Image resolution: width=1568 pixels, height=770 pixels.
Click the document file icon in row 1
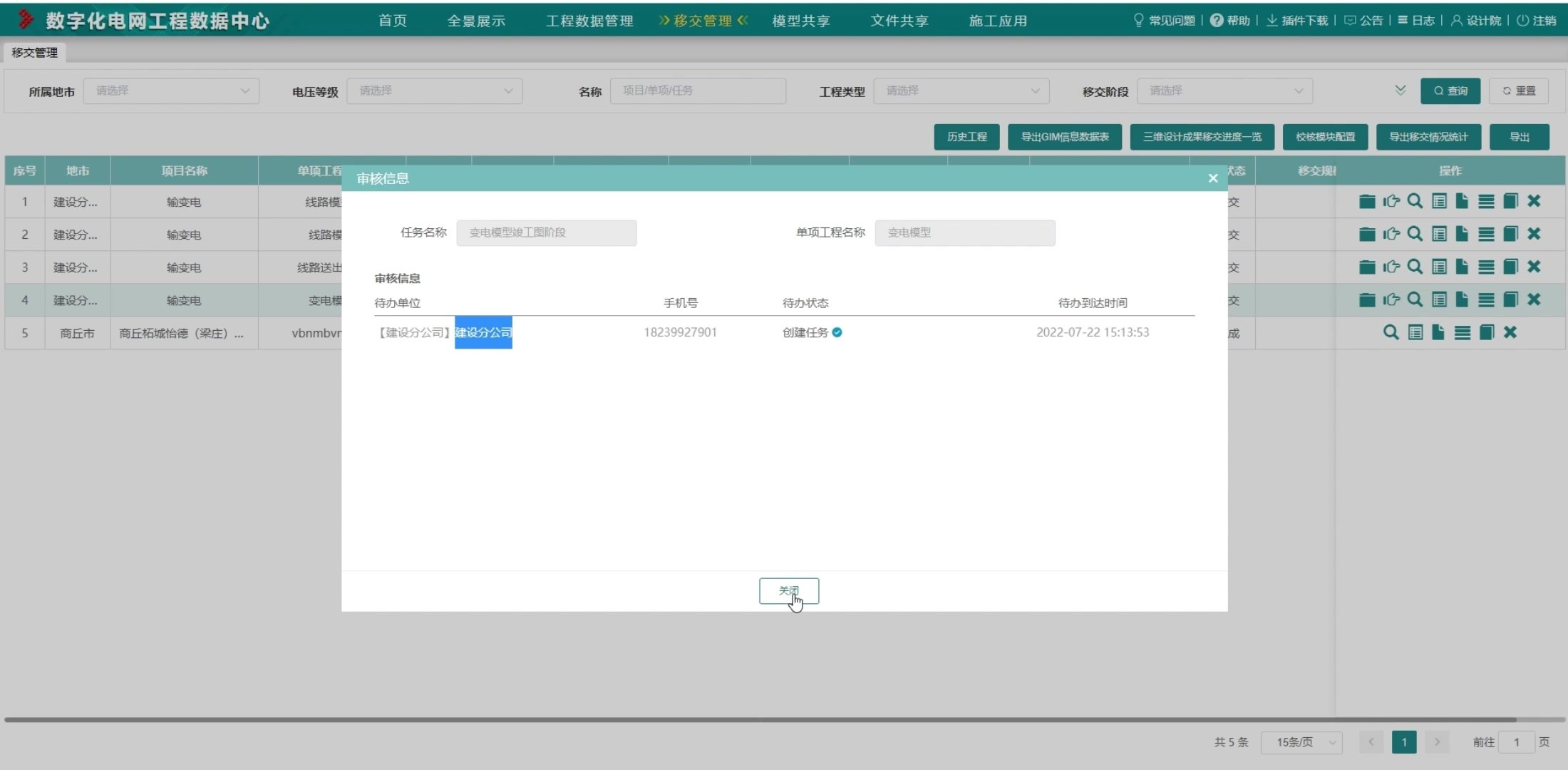[1462, 201]
